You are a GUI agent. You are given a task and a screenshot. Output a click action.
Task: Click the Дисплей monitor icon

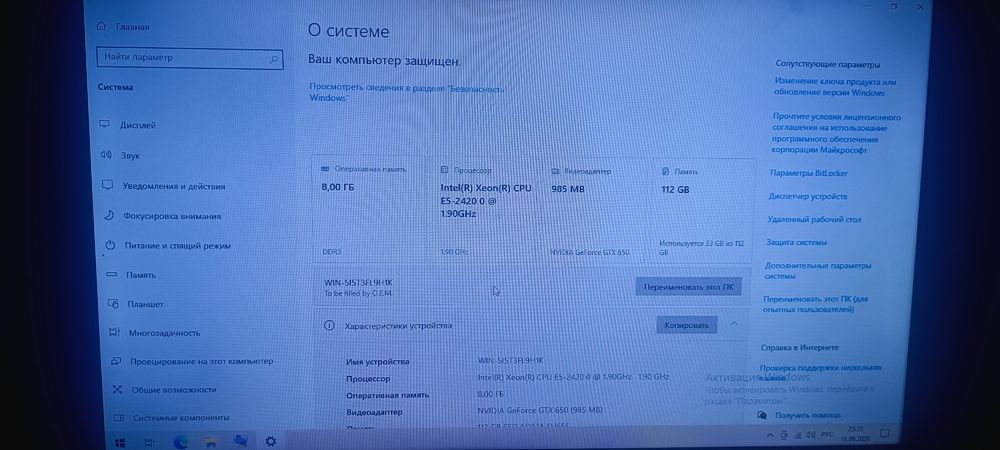point(105,124)
